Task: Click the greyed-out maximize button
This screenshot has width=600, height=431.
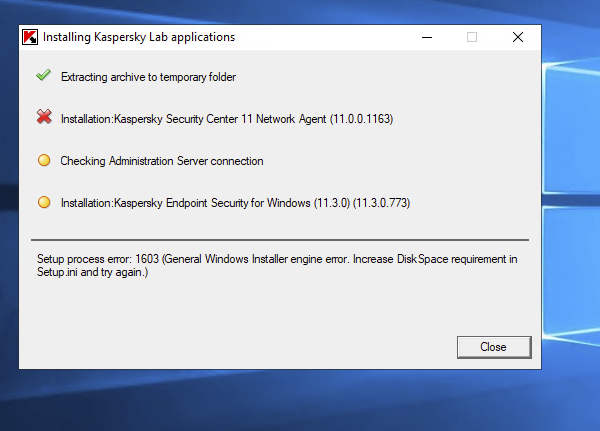Action: (472, 37)
